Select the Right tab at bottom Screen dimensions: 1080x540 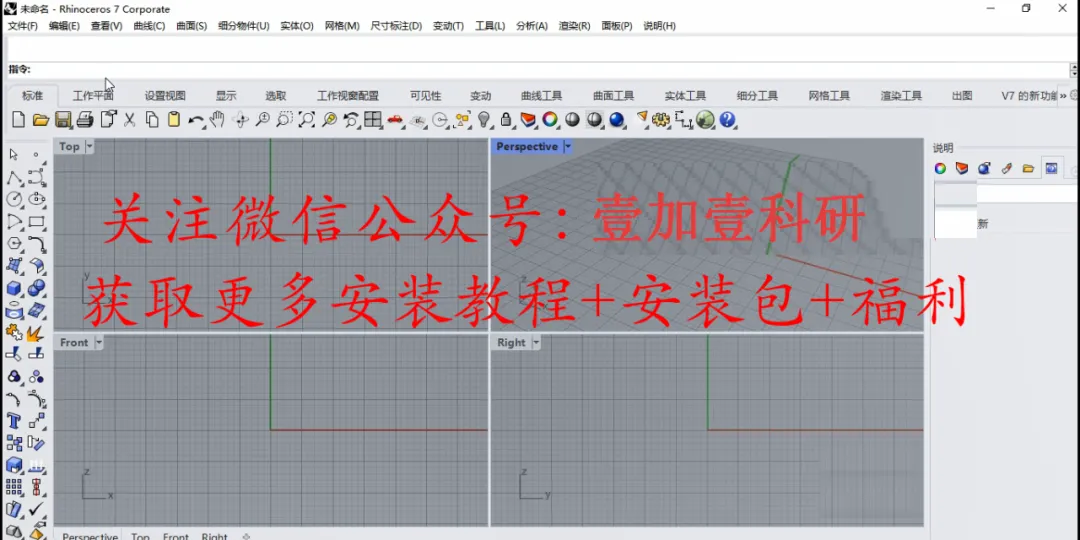click(214, 537)
